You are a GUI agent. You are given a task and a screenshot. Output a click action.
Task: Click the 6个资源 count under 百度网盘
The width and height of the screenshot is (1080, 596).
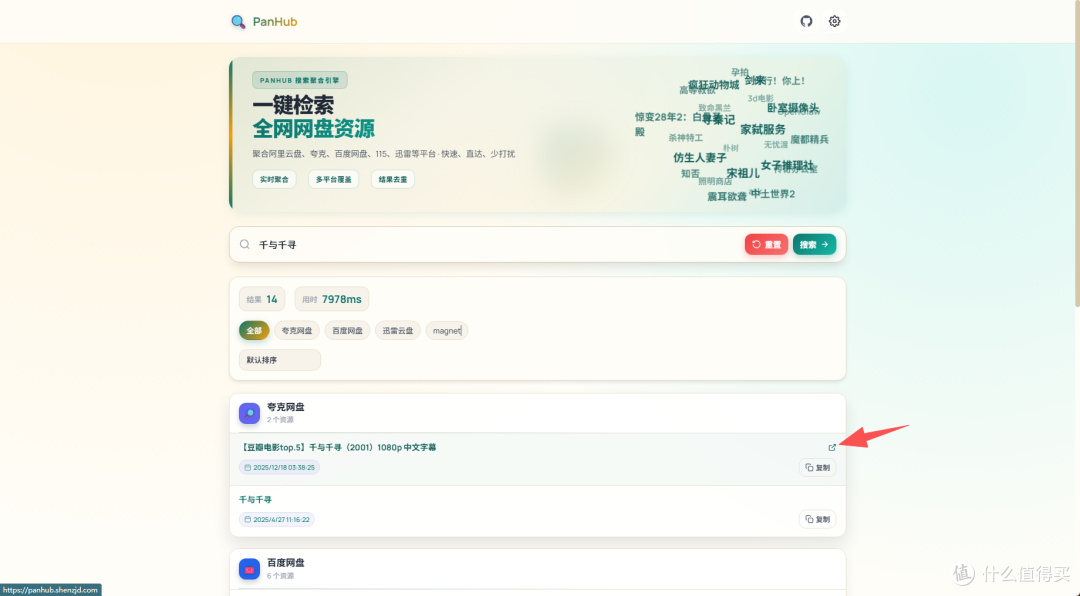pyautogui.click(x=280, y=576)
